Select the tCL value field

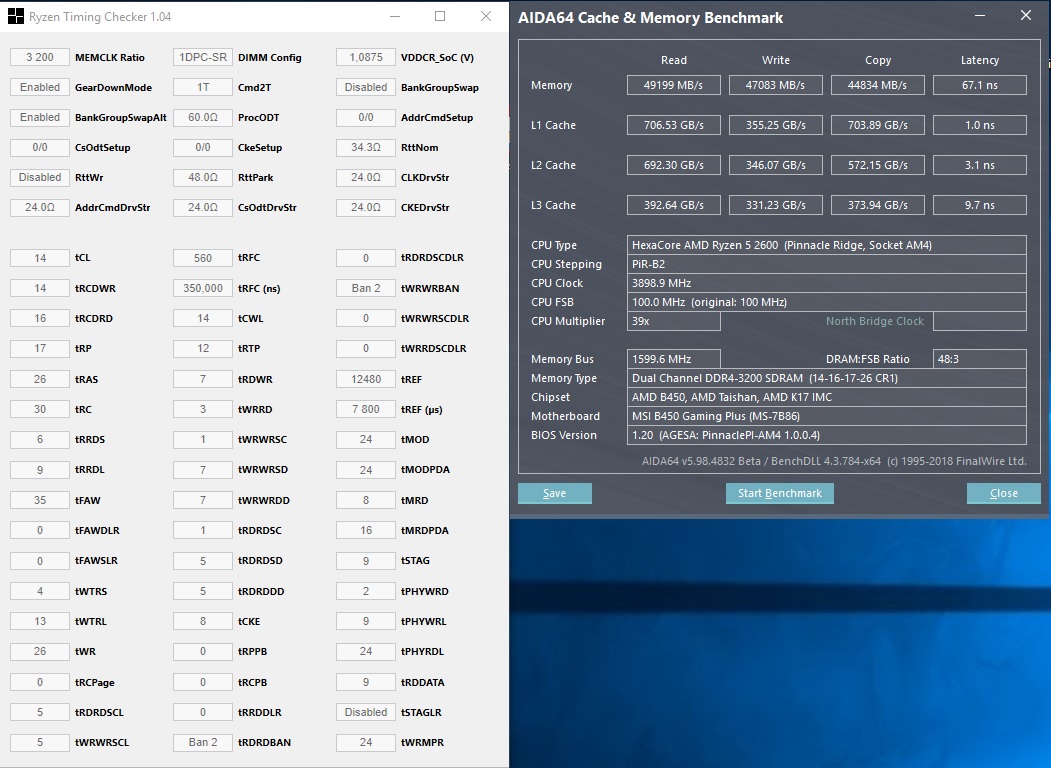[x=40, y=258]
